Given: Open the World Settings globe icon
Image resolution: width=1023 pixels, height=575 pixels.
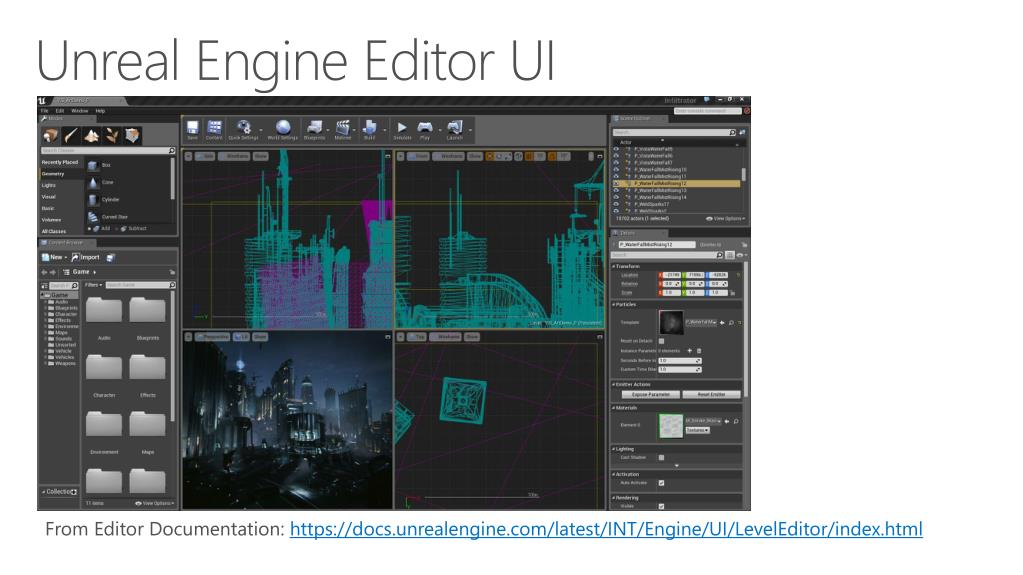Looking at the screenshot, I should tap(282, 129).
